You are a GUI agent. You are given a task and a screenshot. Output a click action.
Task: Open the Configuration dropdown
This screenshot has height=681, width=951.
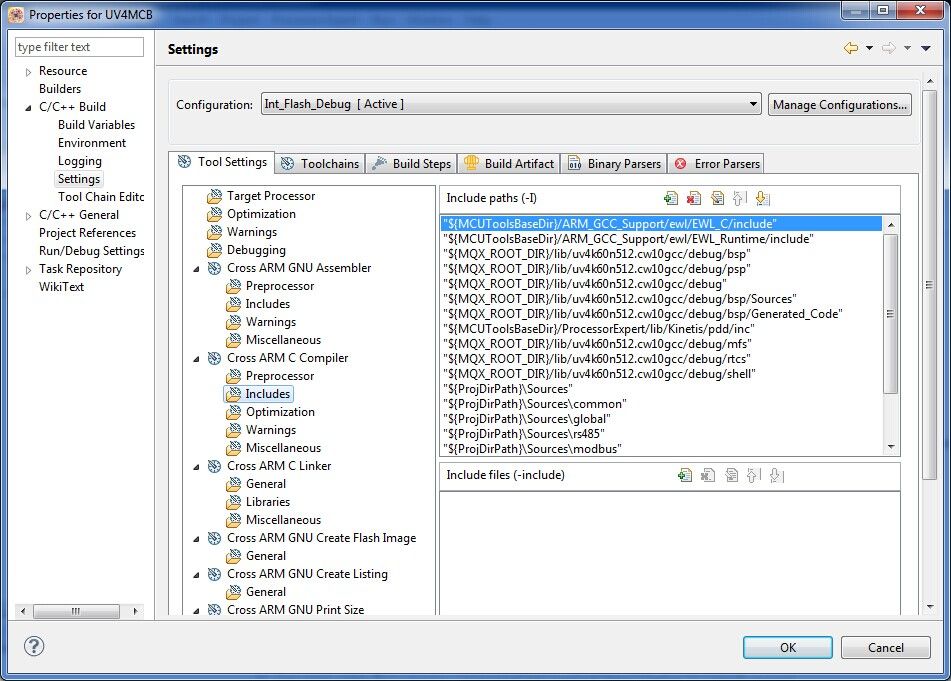coord(511,104)
